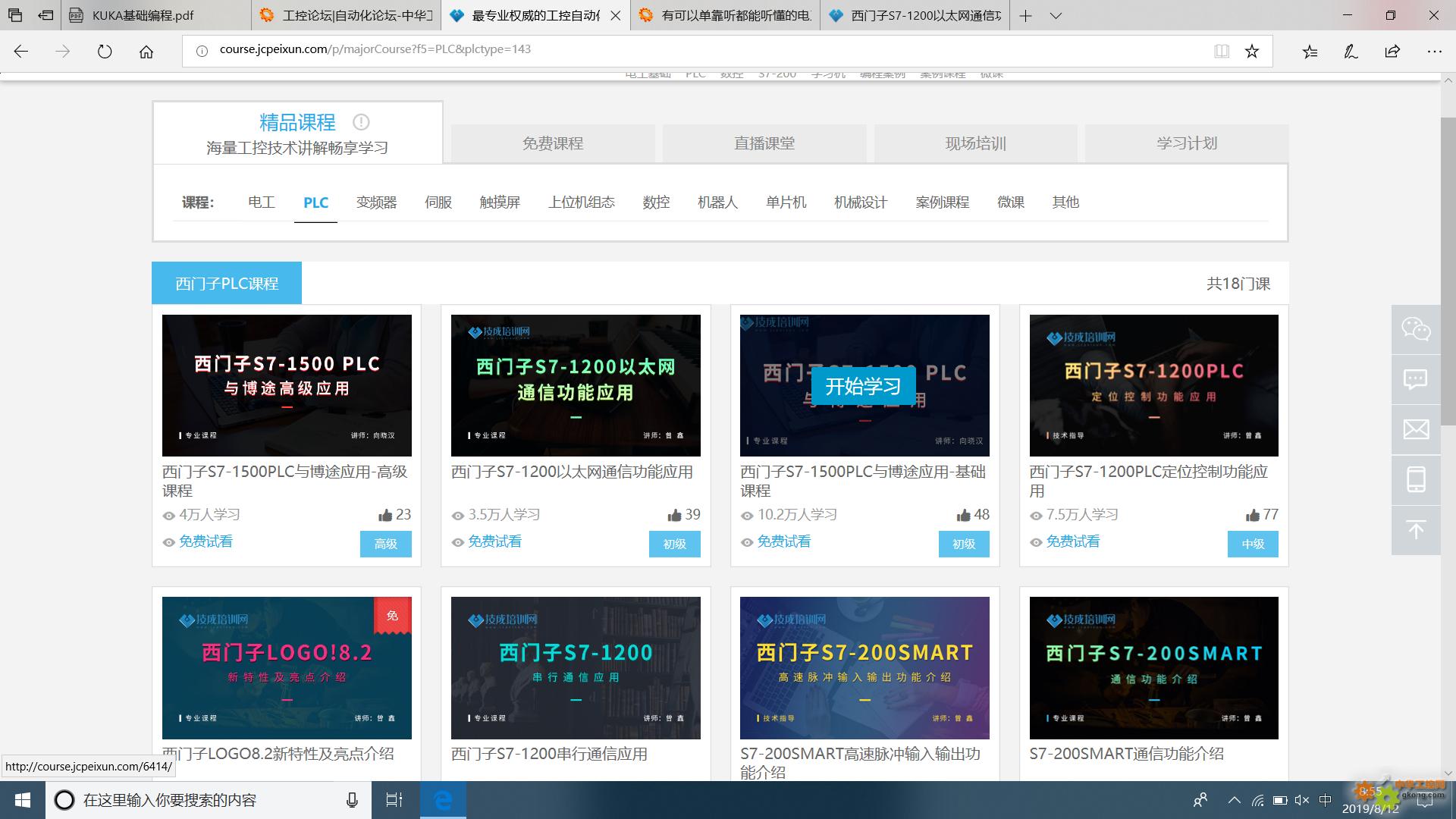
Task: Click 开始学习 button on S7-1500 基础 course
Action: (x=863, y=387)
